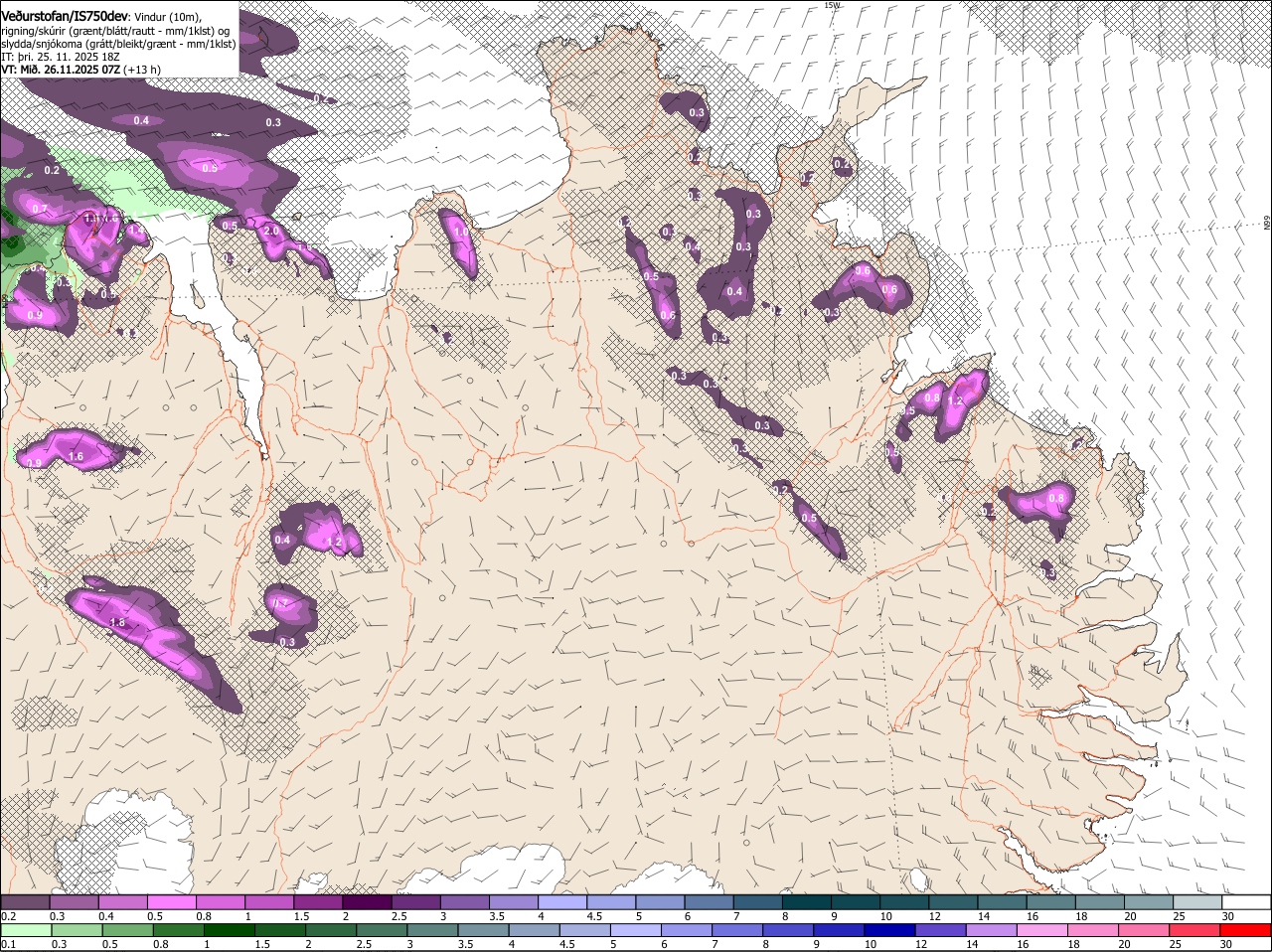
Task: Click the '15W' longitude label at the top edge of the map
Action: pyautogui.click(x=832, y=5)
